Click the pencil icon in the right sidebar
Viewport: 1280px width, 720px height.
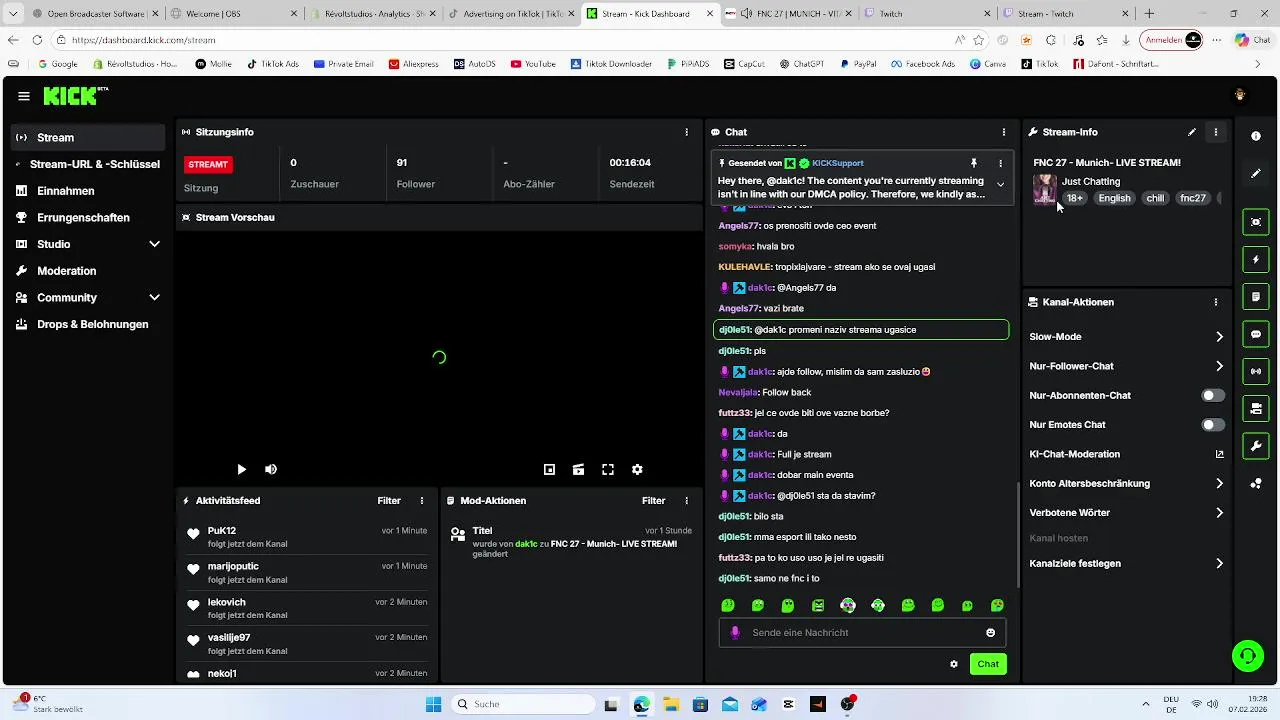pyautogui.click(x=1256, y=174)
